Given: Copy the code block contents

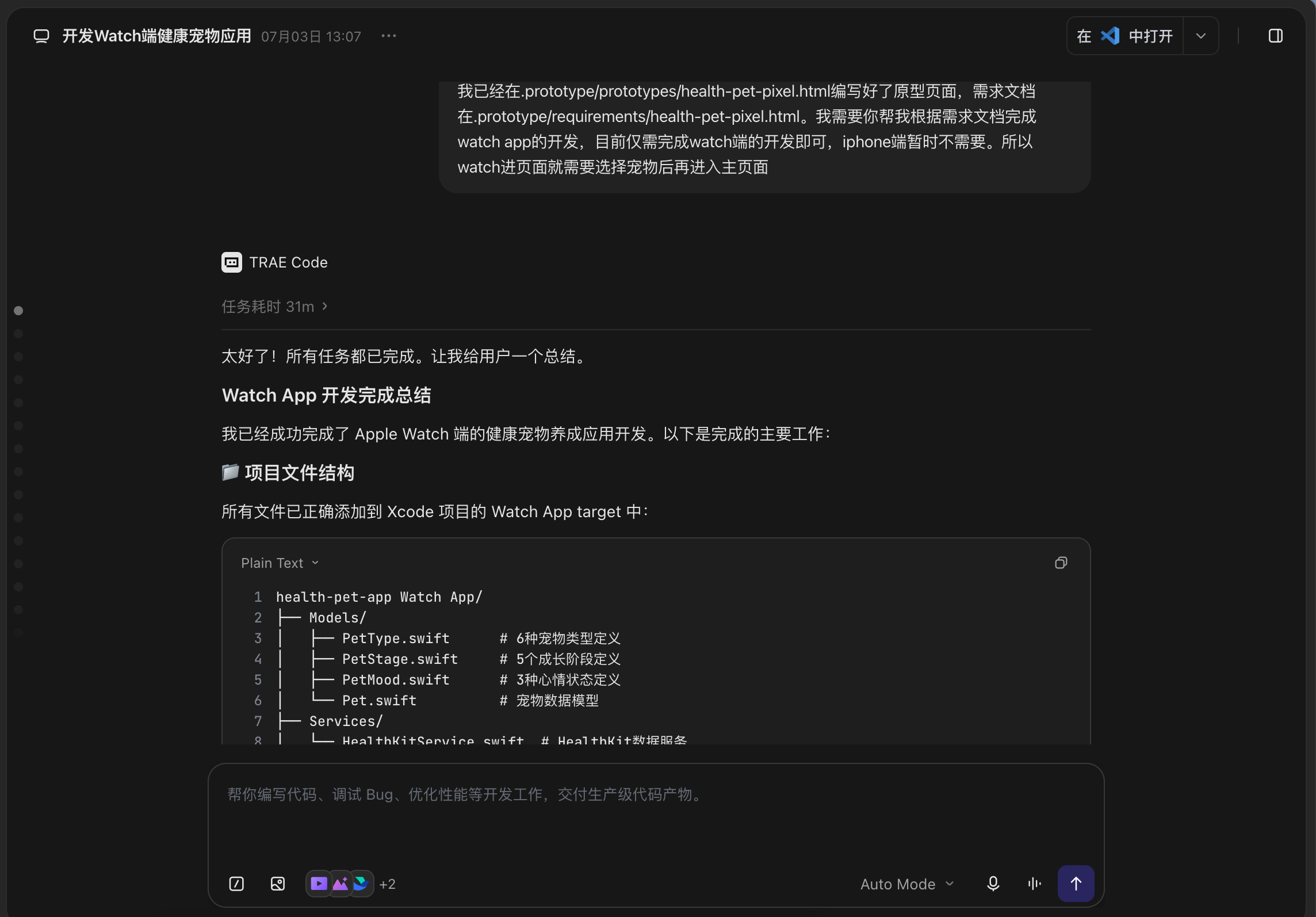Looking at the screenshot, I should (x=1061, y=563).
